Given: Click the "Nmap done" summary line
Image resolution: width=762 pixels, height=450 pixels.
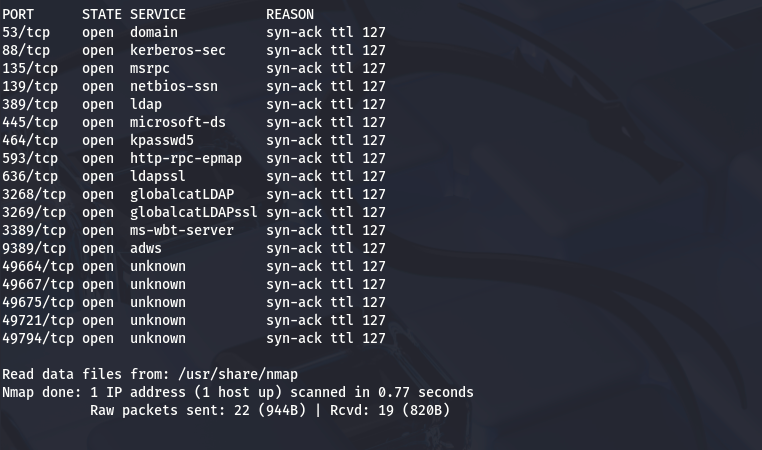Looking at the screenshot, I should (x=238, y=392).
